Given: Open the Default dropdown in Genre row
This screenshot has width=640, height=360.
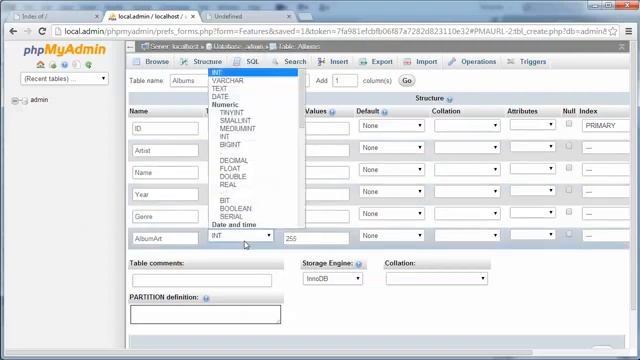Looking at the screenshot, I should 391,213.
